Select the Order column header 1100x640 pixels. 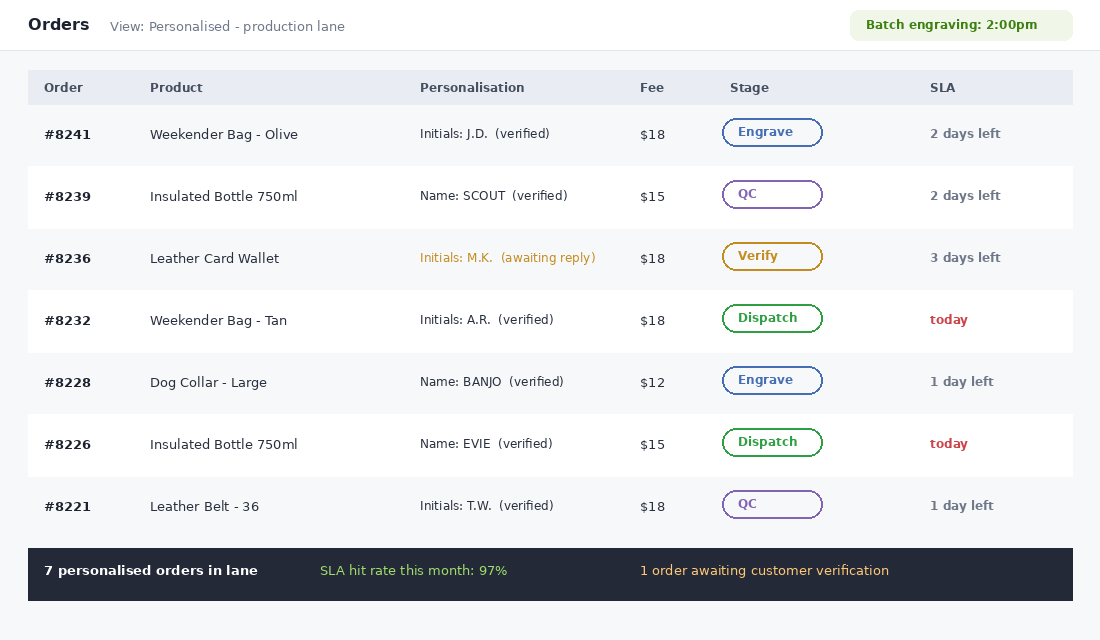(x=63, y=88)
